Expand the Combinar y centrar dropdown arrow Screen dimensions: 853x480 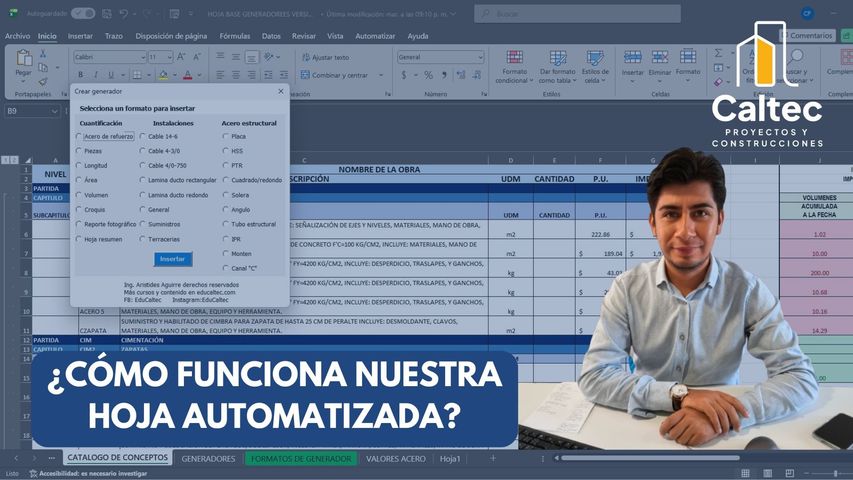[x=381, y=75]
